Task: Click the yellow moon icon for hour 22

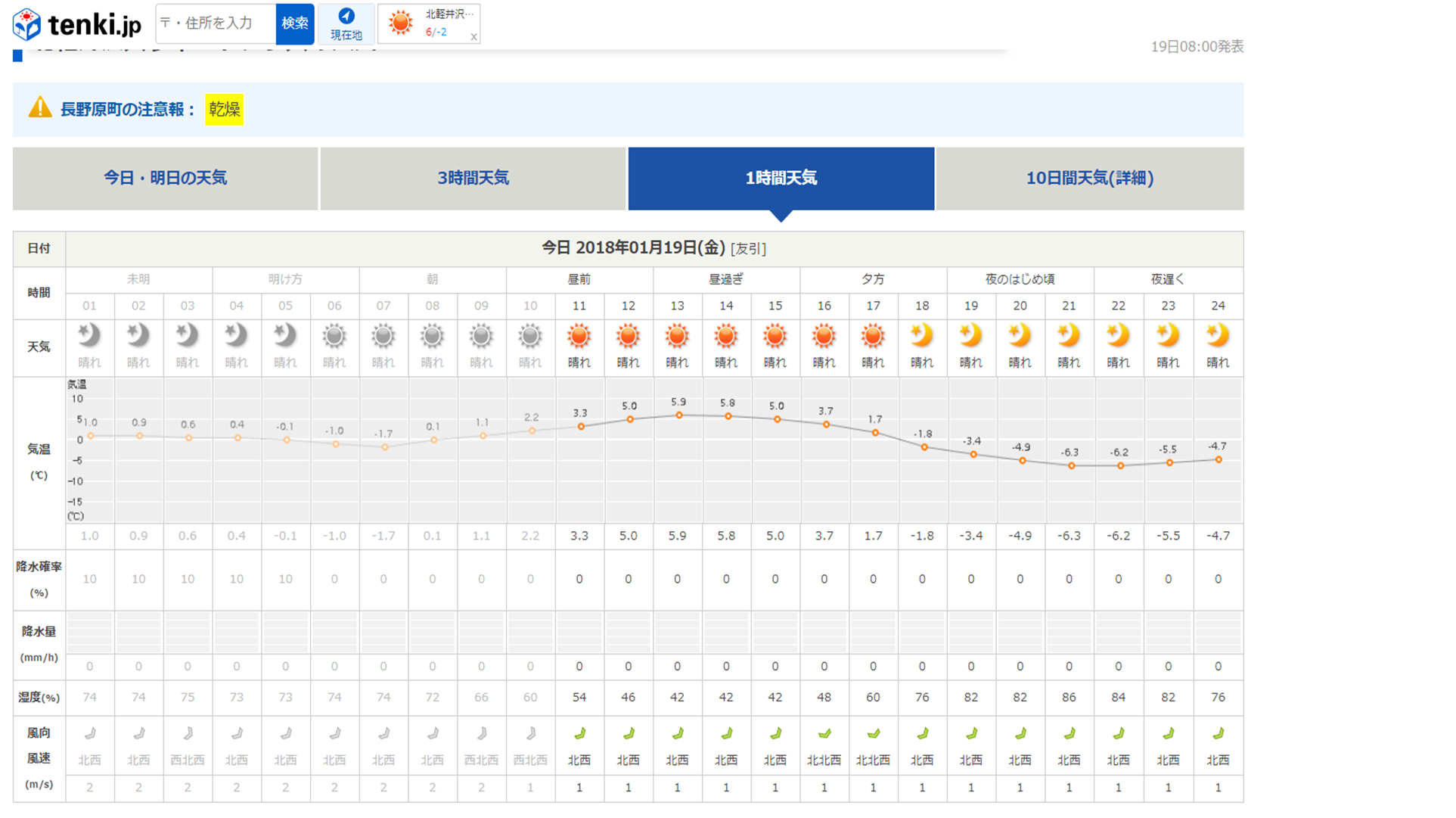Action: click(1118, 334)
